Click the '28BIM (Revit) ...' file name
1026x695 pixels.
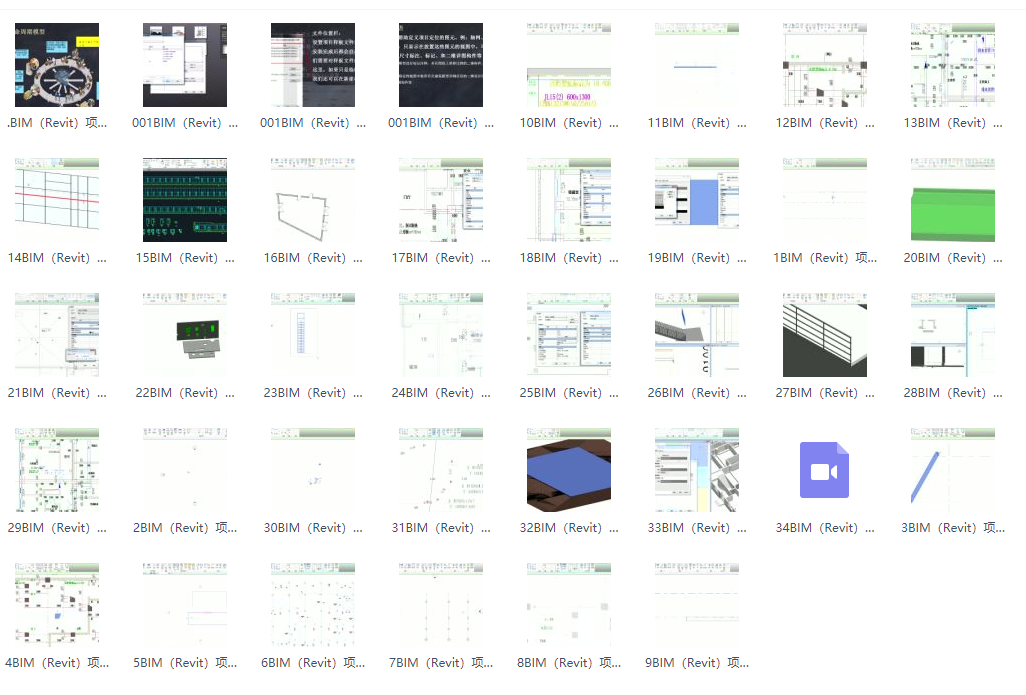953,393
